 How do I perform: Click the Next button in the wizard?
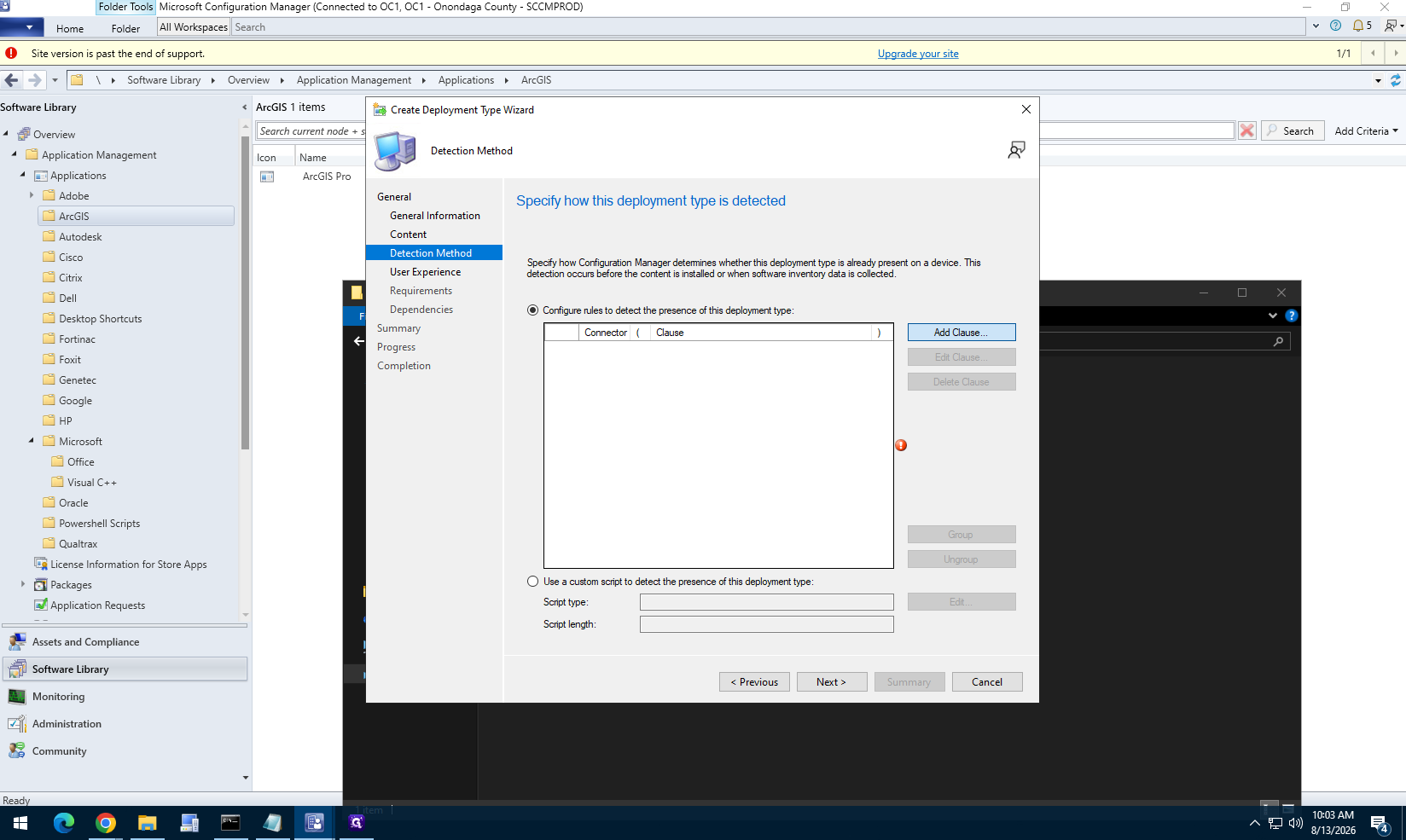point(832,682)
